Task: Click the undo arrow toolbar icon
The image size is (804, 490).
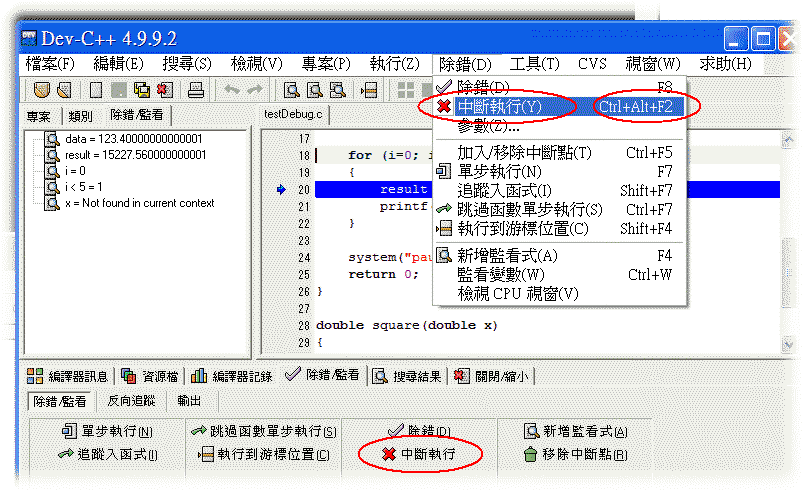Action: (232, 90)
